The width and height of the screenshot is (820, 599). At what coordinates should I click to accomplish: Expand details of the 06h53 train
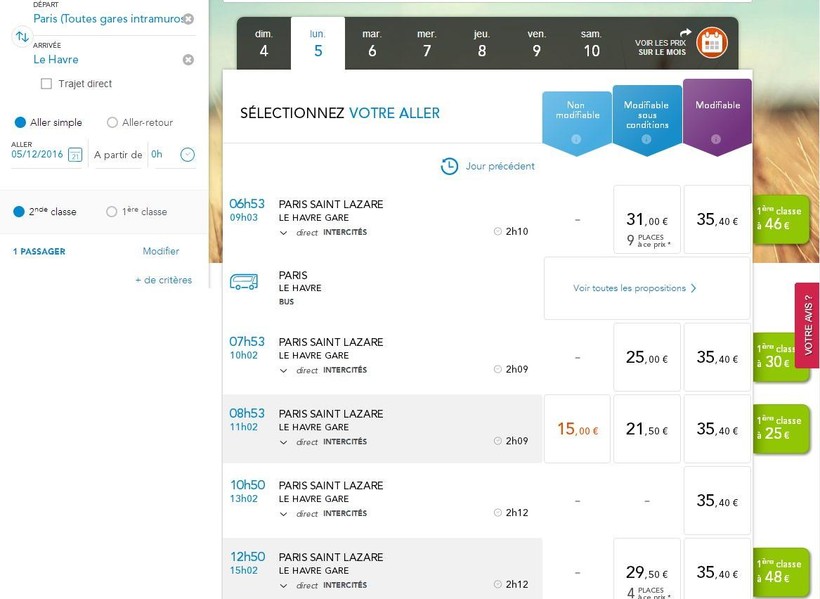pyautogui.click(x=284, y=232)
